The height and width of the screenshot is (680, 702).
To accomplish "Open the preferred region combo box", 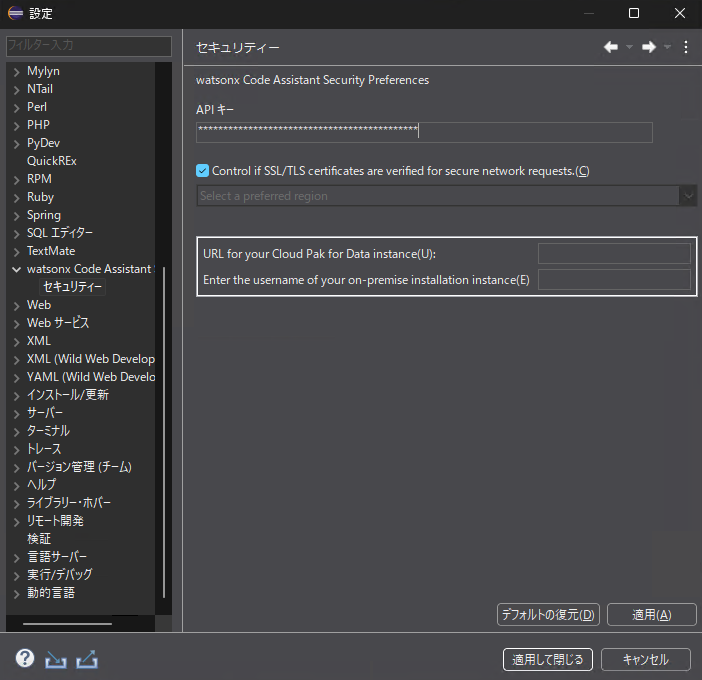I will point(446,196).
